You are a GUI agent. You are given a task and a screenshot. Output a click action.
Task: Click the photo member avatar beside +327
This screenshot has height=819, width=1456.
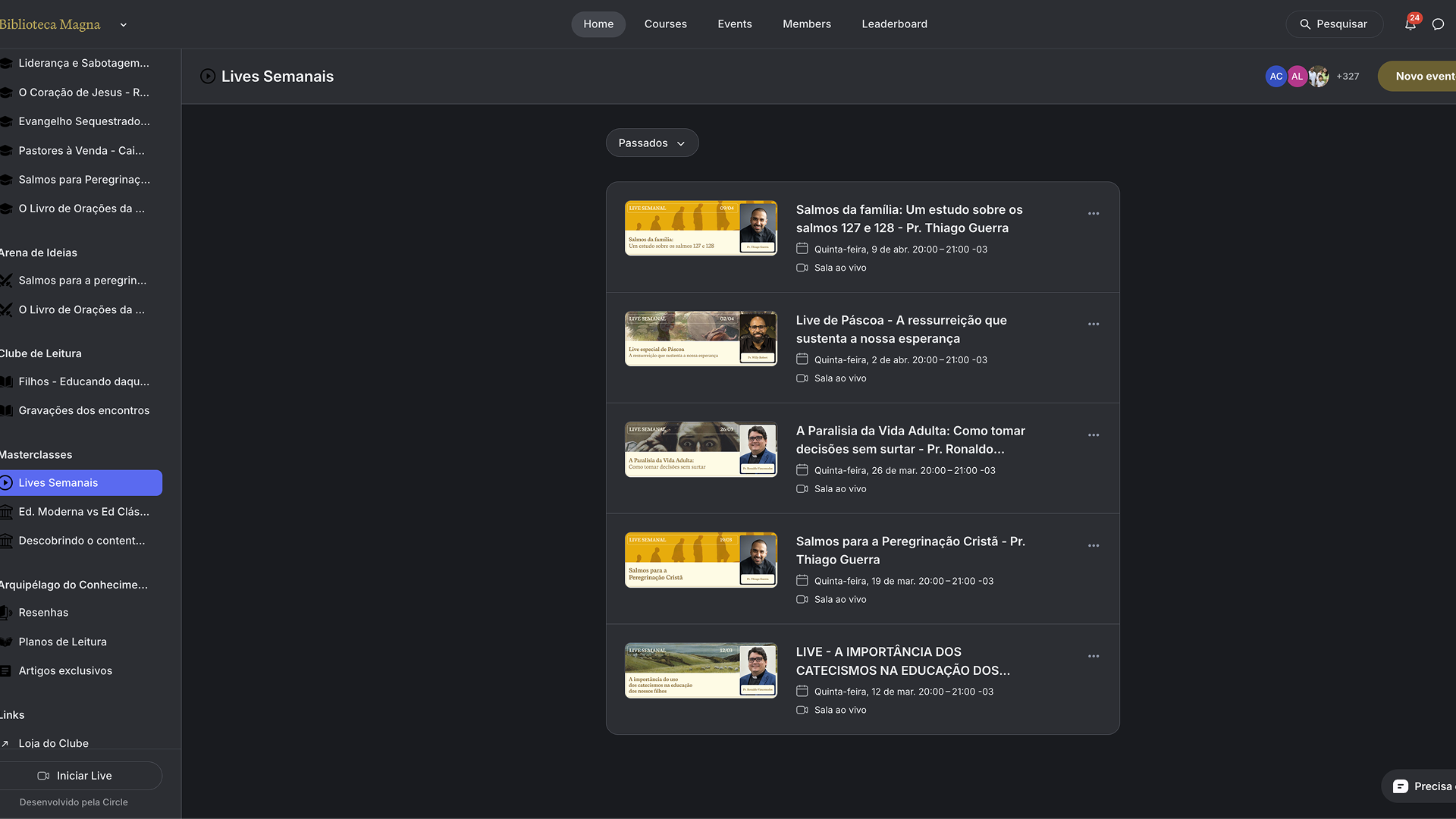[x=1319, y=77]
